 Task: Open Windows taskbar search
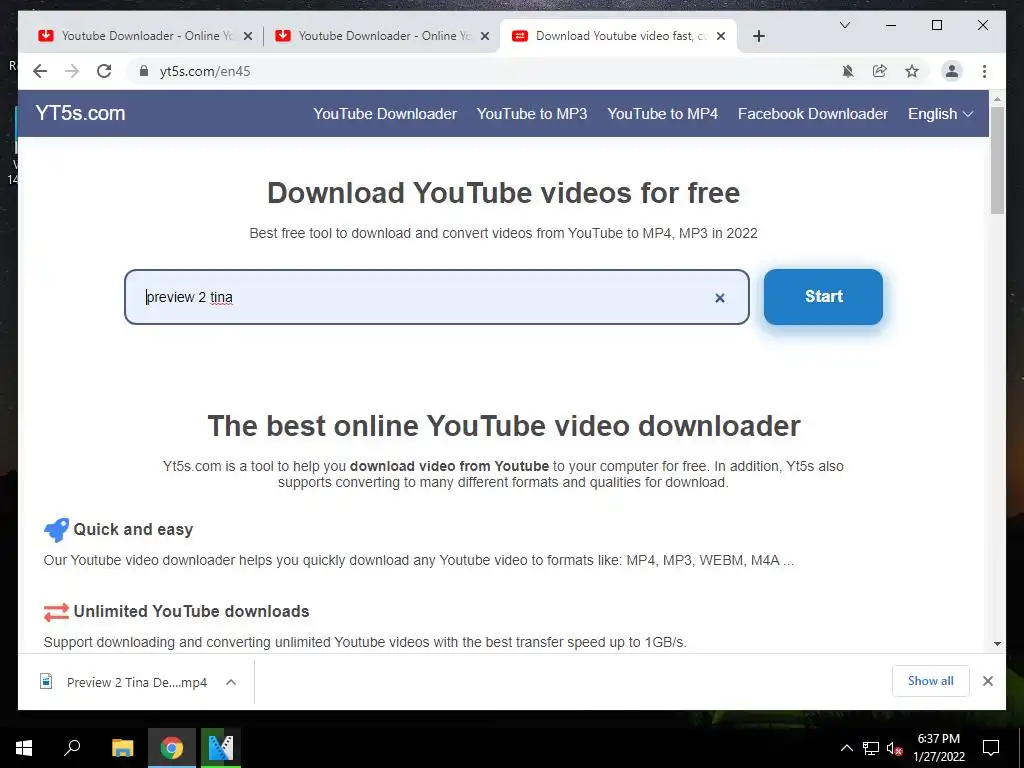(72, 748)
